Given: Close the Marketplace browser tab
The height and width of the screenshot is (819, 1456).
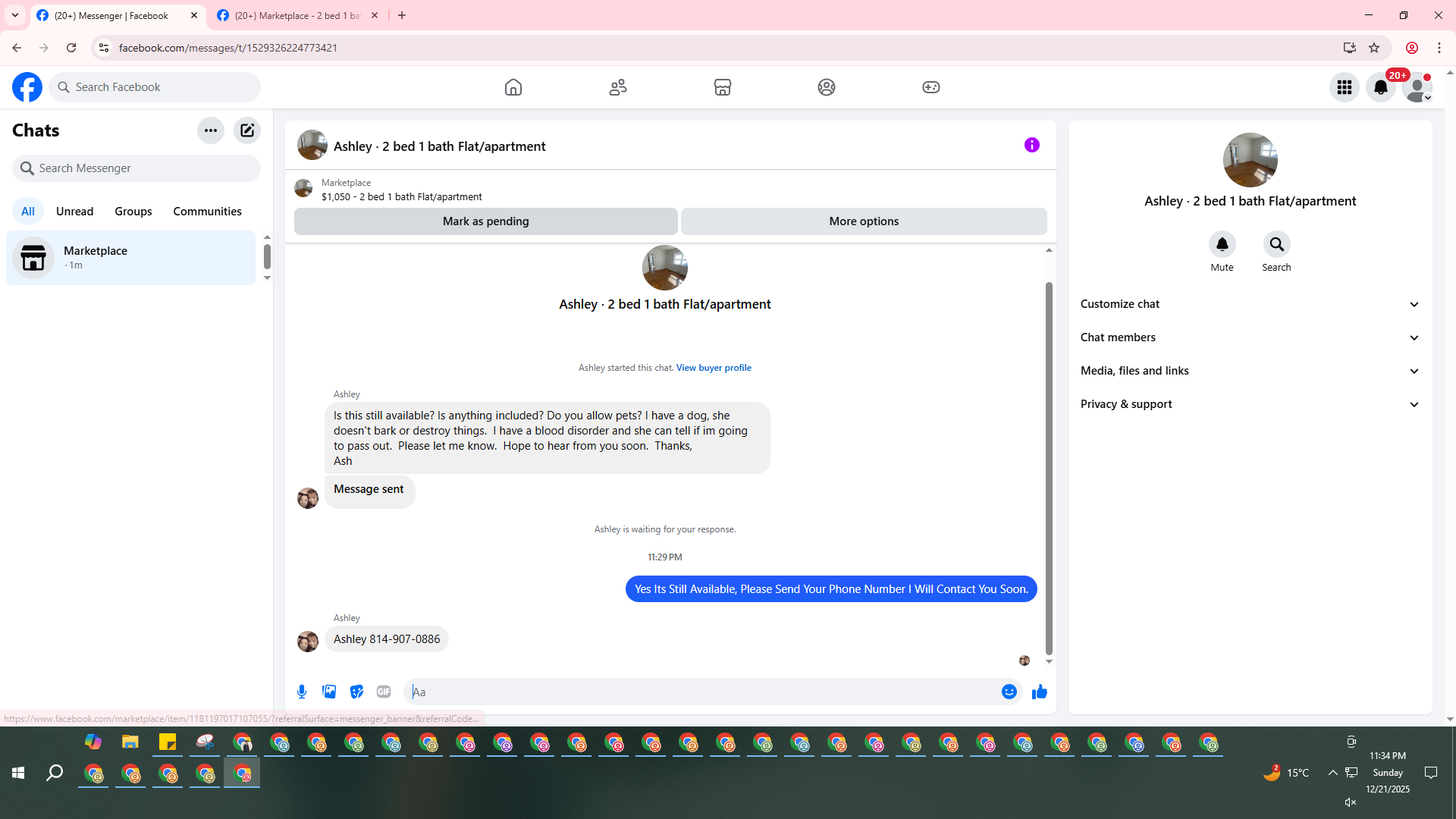Looking at the screenshot, I should [375, 15].
